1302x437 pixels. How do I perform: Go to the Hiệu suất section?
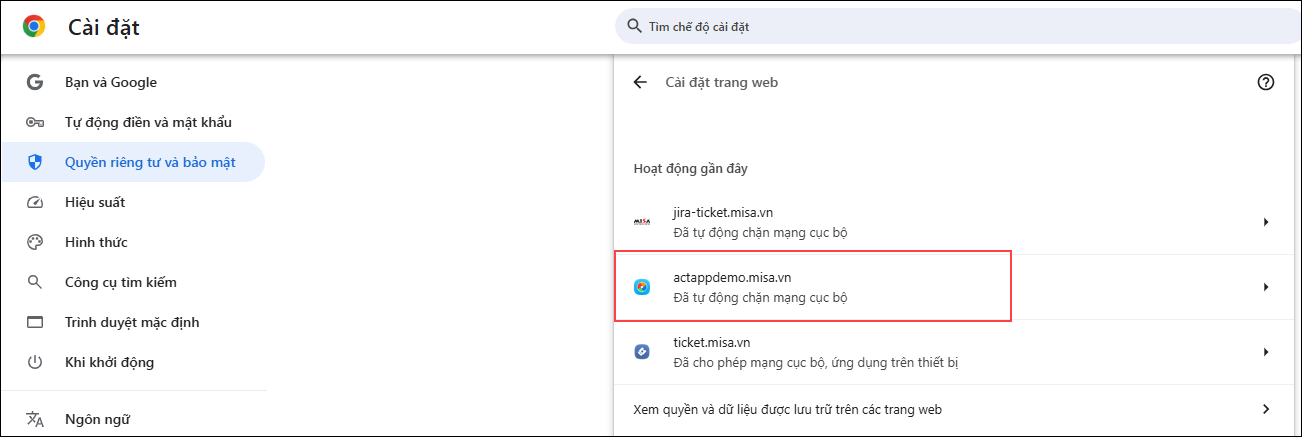[95, 202]
